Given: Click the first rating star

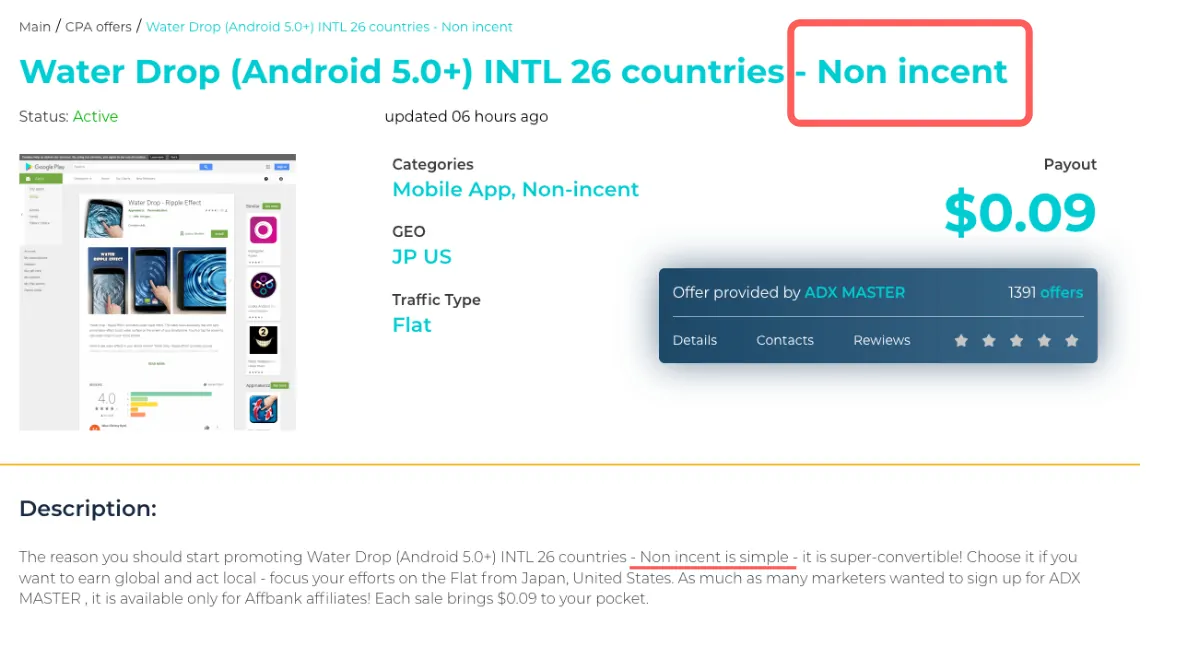Looking at the screenshot, I should (961, 341).
